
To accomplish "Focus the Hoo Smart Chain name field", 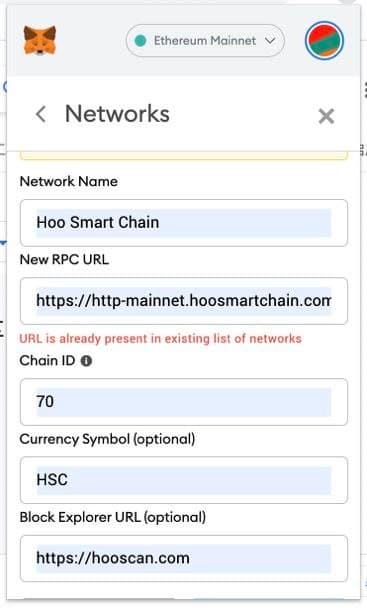I will point(184,223).
